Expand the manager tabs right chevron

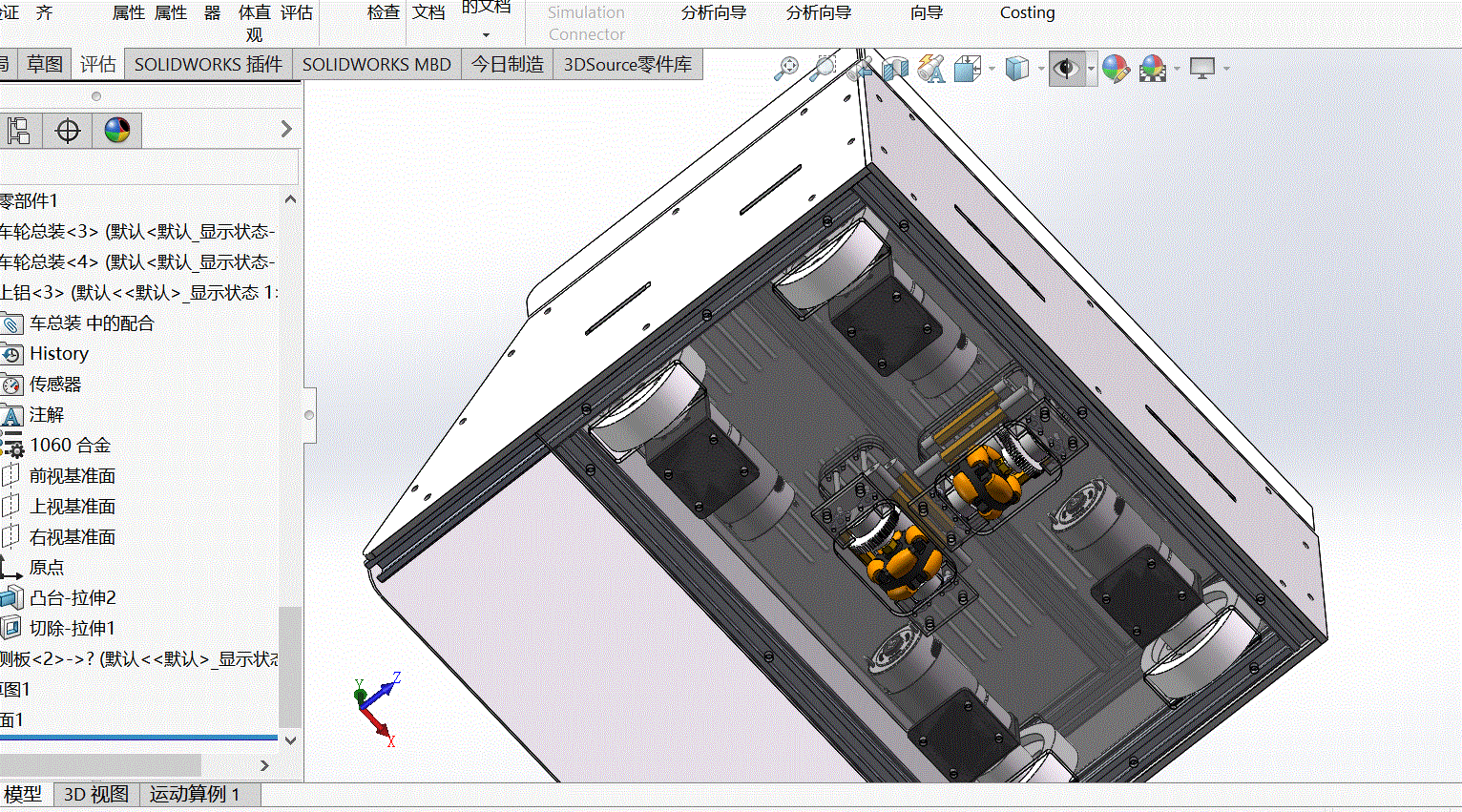(x=286, y=129)
